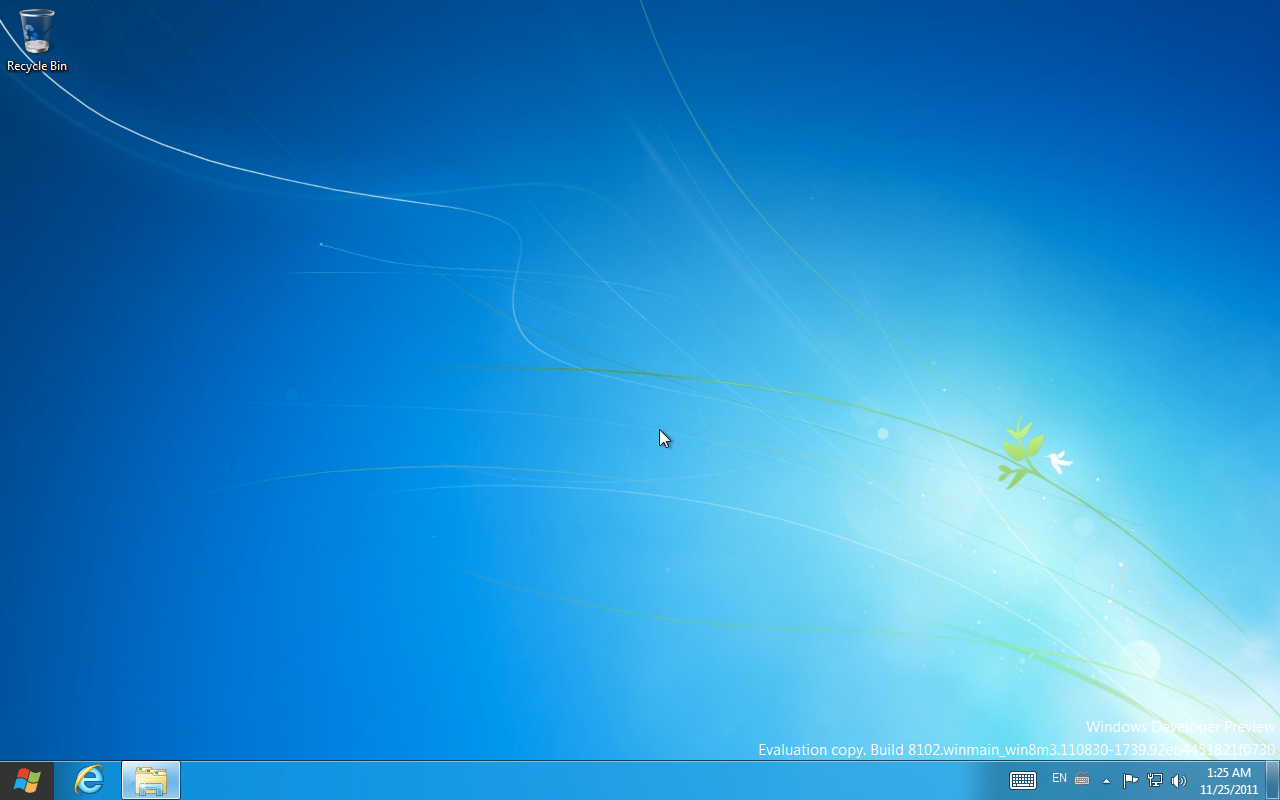Open the network connection tray icon

(1154, 780)
